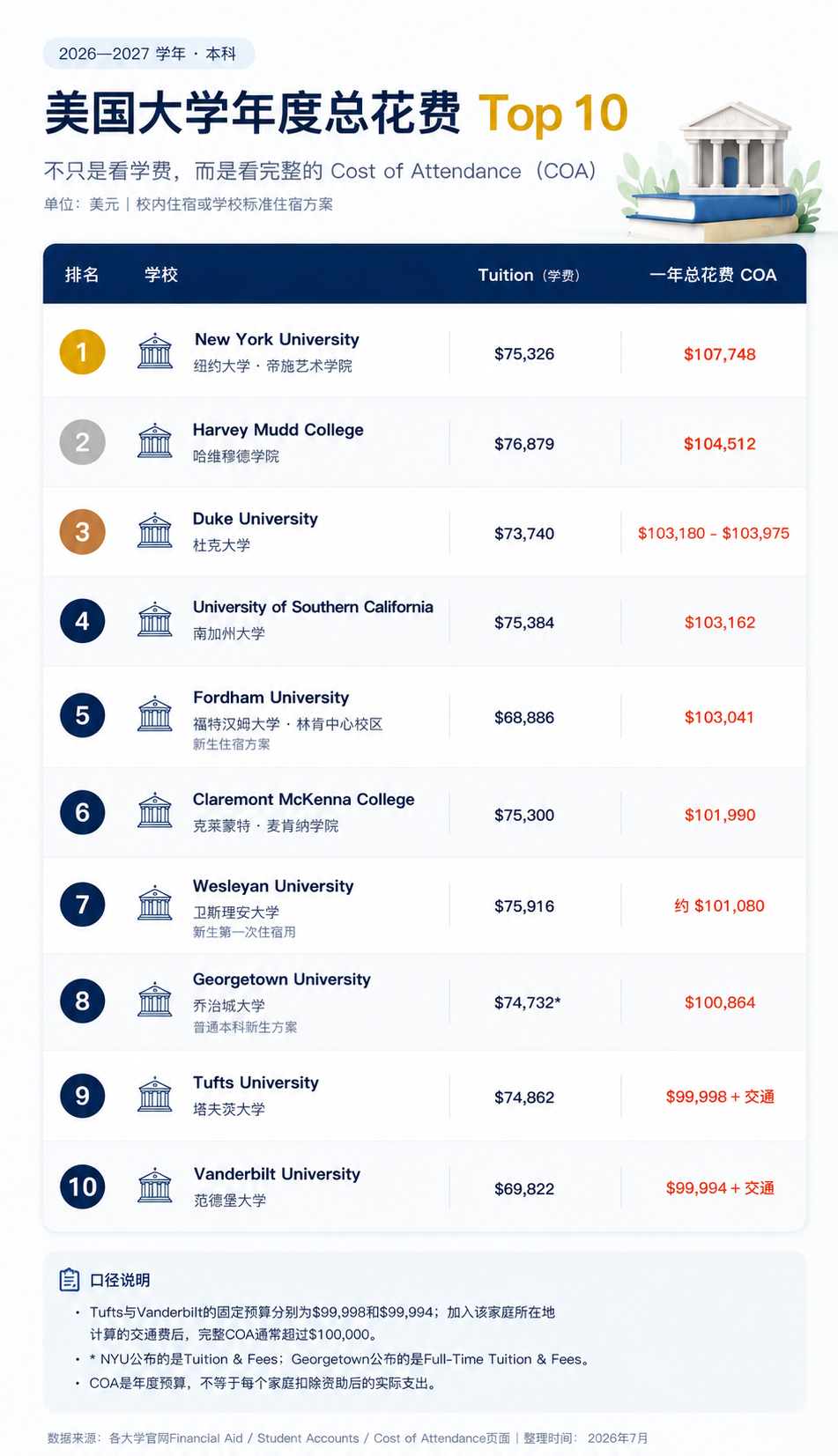Image resolution: width=838 pixels, height=1456 pixels.
Task: Click the Tuition (学费) column header
Action: (529, 275)
